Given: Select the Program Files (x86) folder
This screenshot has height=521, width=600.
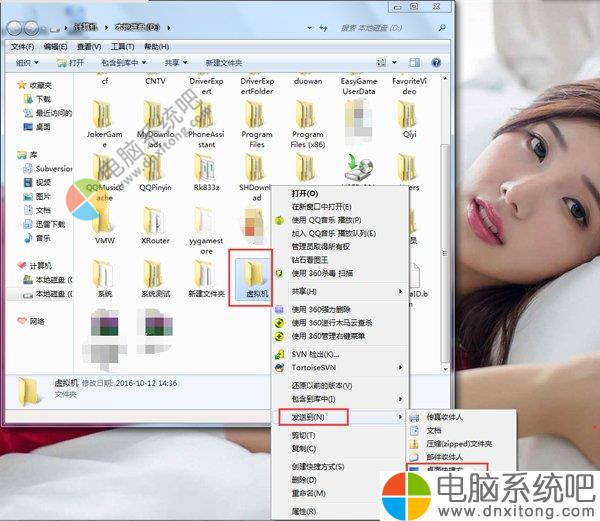Looking at the screenshot, I should (308, 125).
